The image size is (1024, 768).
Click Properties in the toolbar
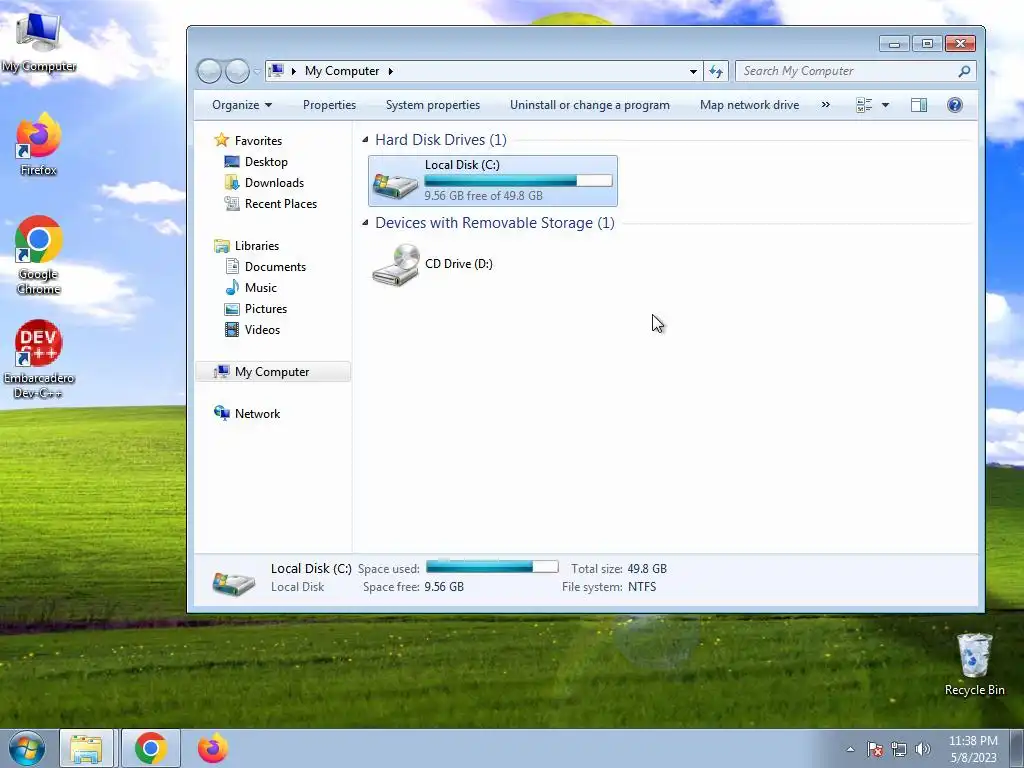click(329, 105)
